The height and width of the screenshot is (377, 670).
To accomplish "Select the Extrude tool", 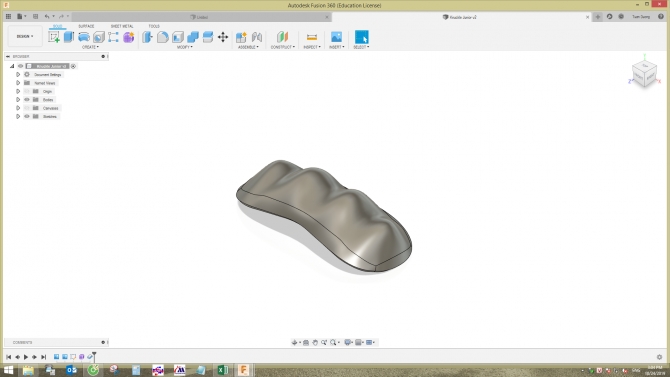I will click(x=69, y=37).
